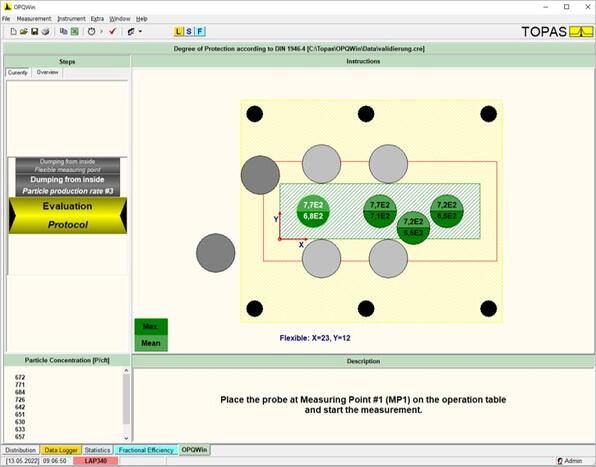Image resolution: width=596 pixels, height=467 pixels.
Task: Click the stopwatch timer icon
Action: coord(92,32)
